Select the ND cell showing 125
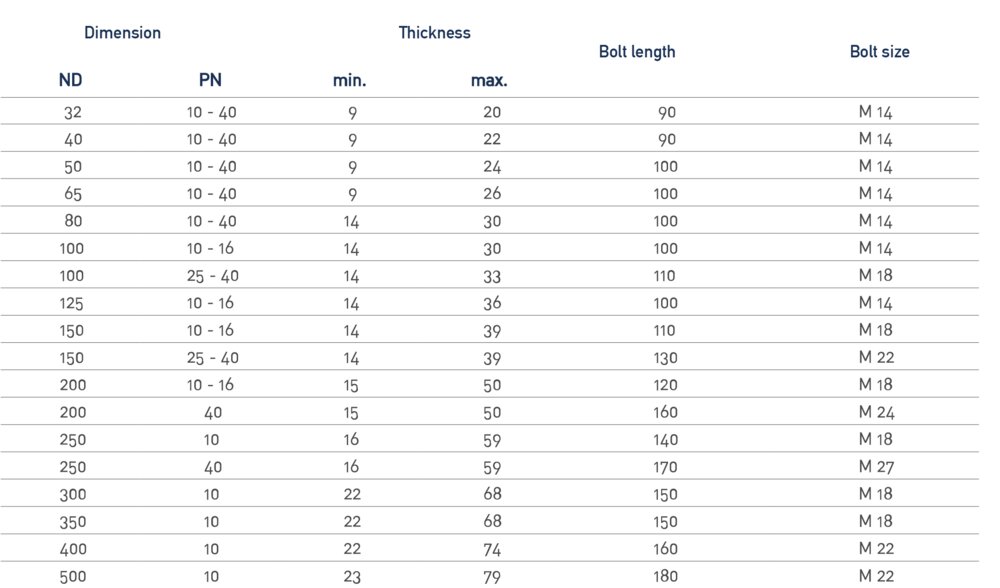This screenshot has height=588, width=1000. click(72, 303)
